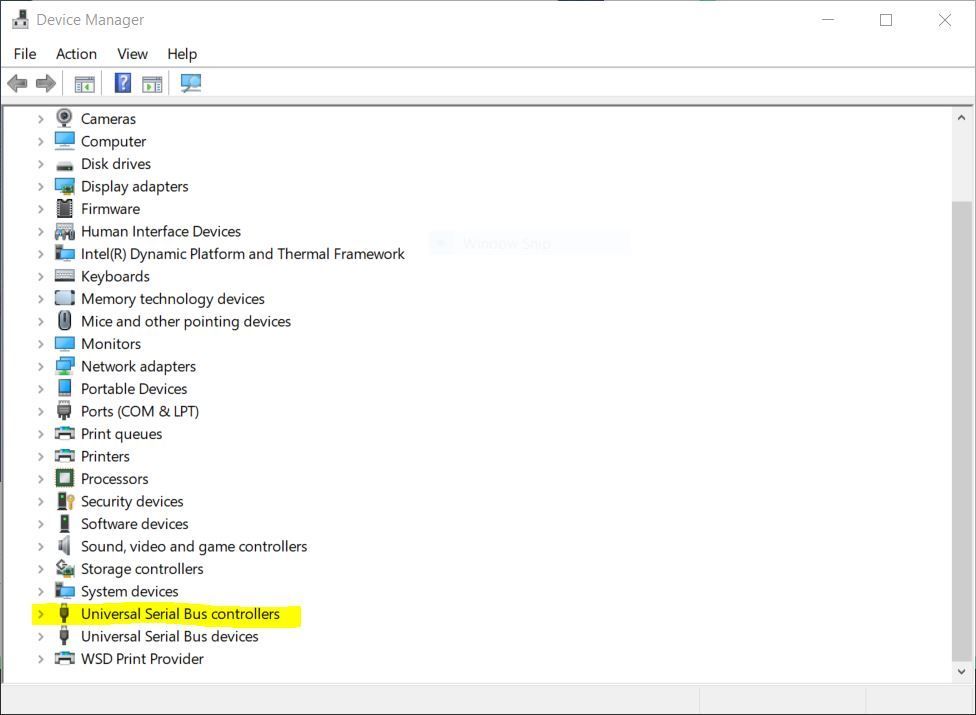Click Scan for hardware changes icon
Screen dimensions: 976x715
(190, 83)
